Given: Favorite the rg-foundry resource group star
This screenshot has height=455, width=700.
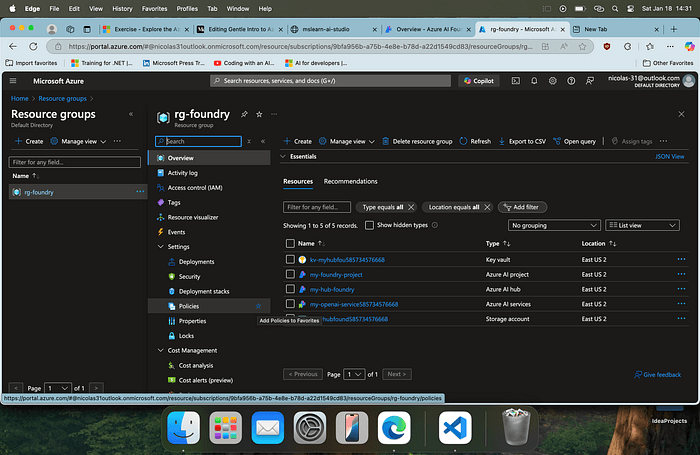Looking at the screenshot, I should click(x=259, y=114).
